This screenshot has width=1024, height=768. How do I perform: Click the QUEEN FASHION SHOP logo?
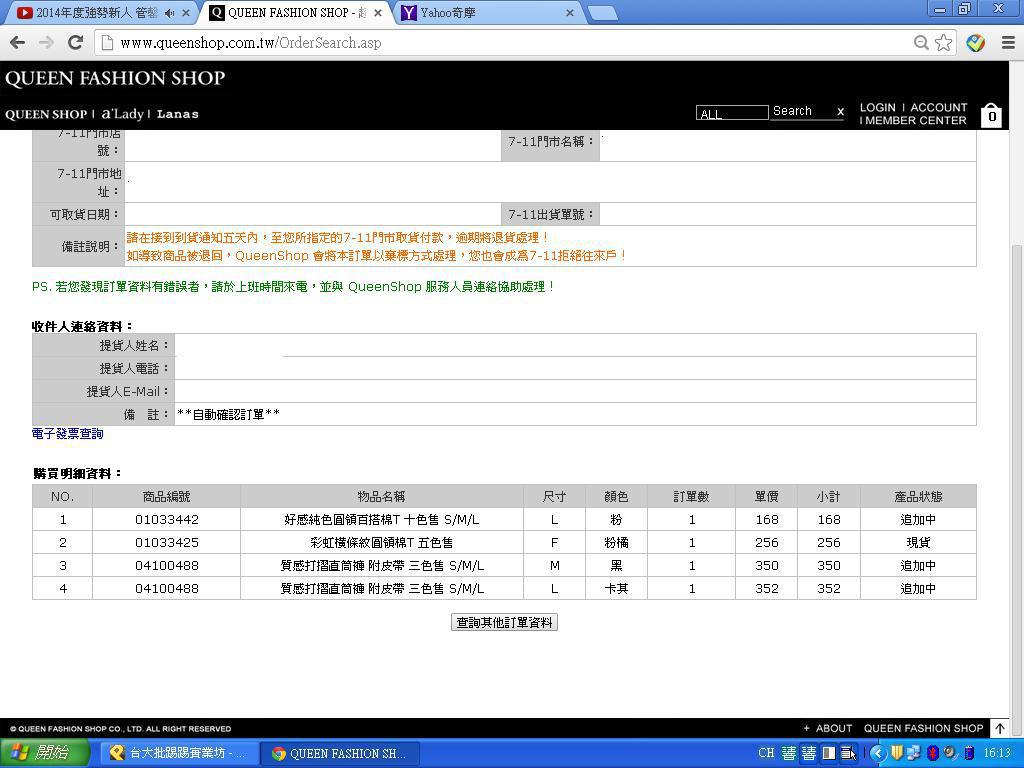pyautogui.click(x=115, y=78)
